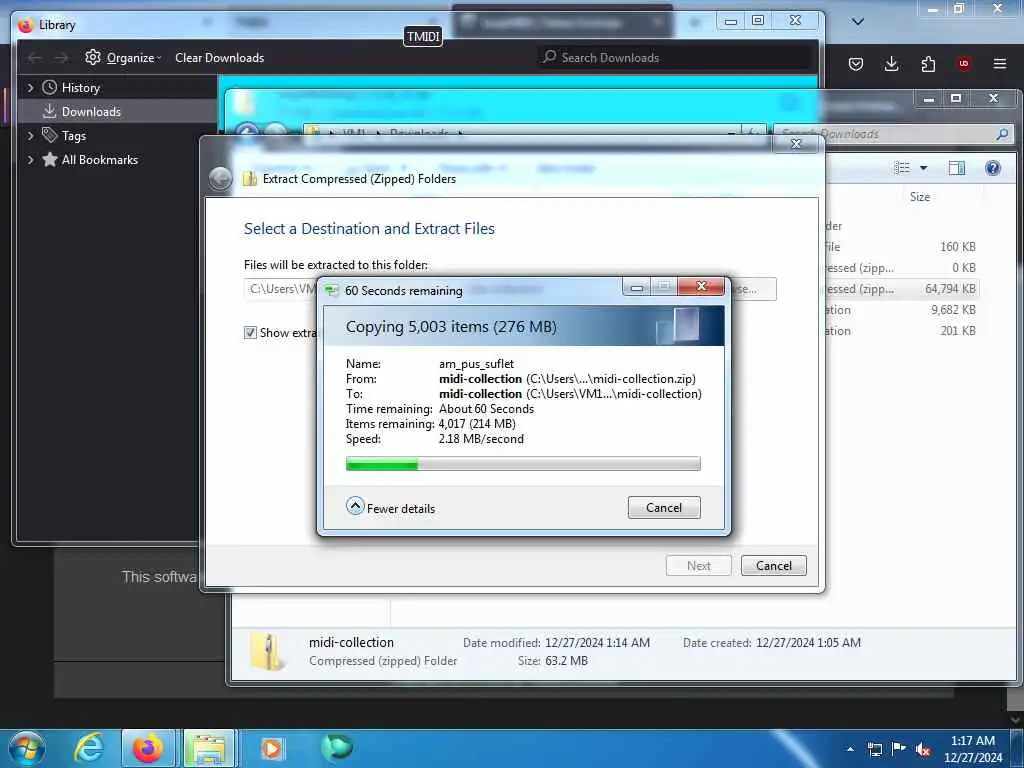Click forward arrow in Library toolbar
The width and height of the screenshot is (1024, 768).
(61, 57)
